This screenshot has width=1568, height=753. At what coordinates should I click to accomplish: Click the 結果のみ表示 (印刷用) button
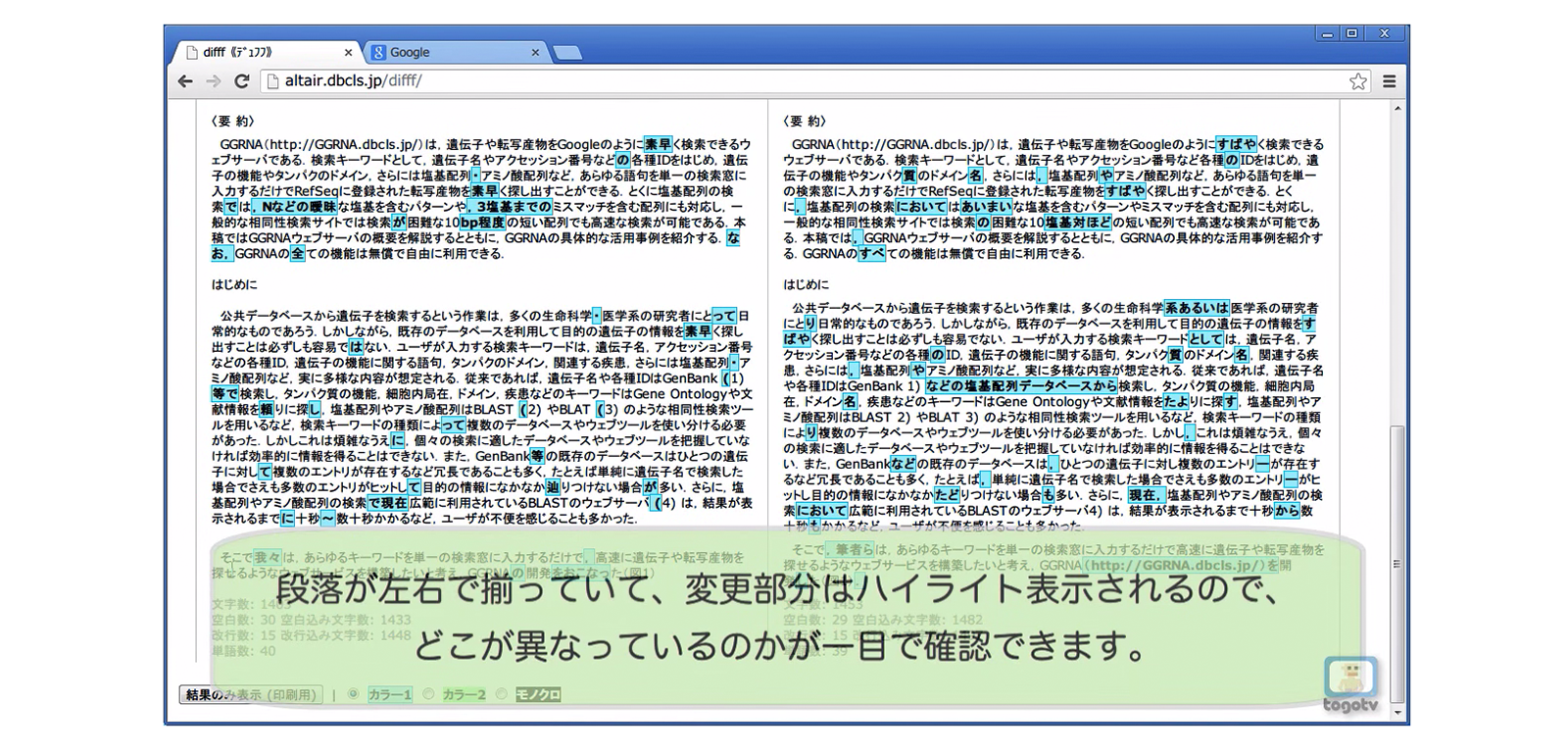point(251,695)
